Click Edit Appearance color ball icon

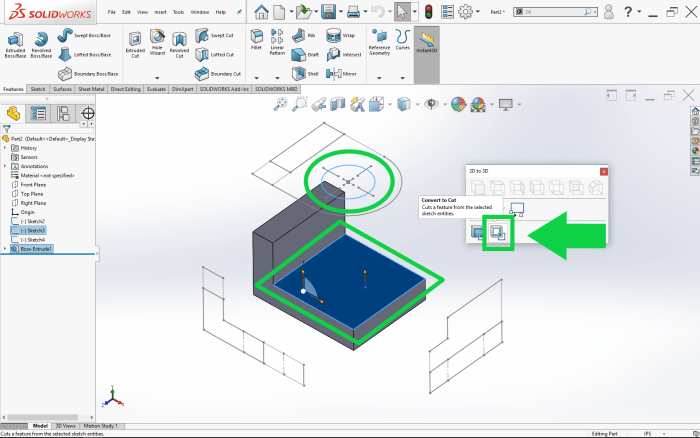pos(458,104)
